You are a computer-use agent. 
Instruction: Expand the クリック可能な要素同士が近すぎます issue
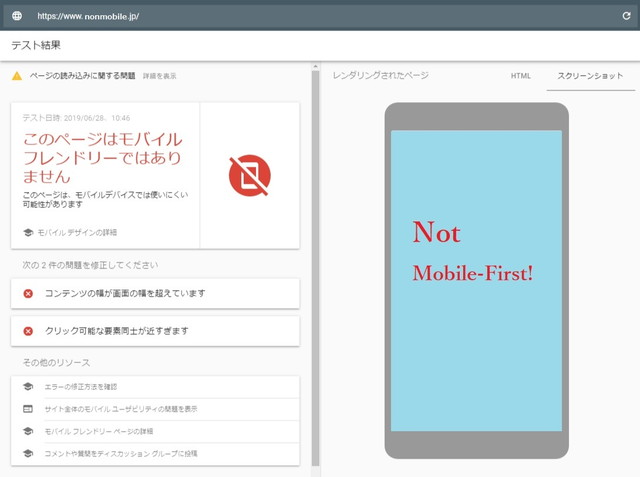(x=155, y=330)
